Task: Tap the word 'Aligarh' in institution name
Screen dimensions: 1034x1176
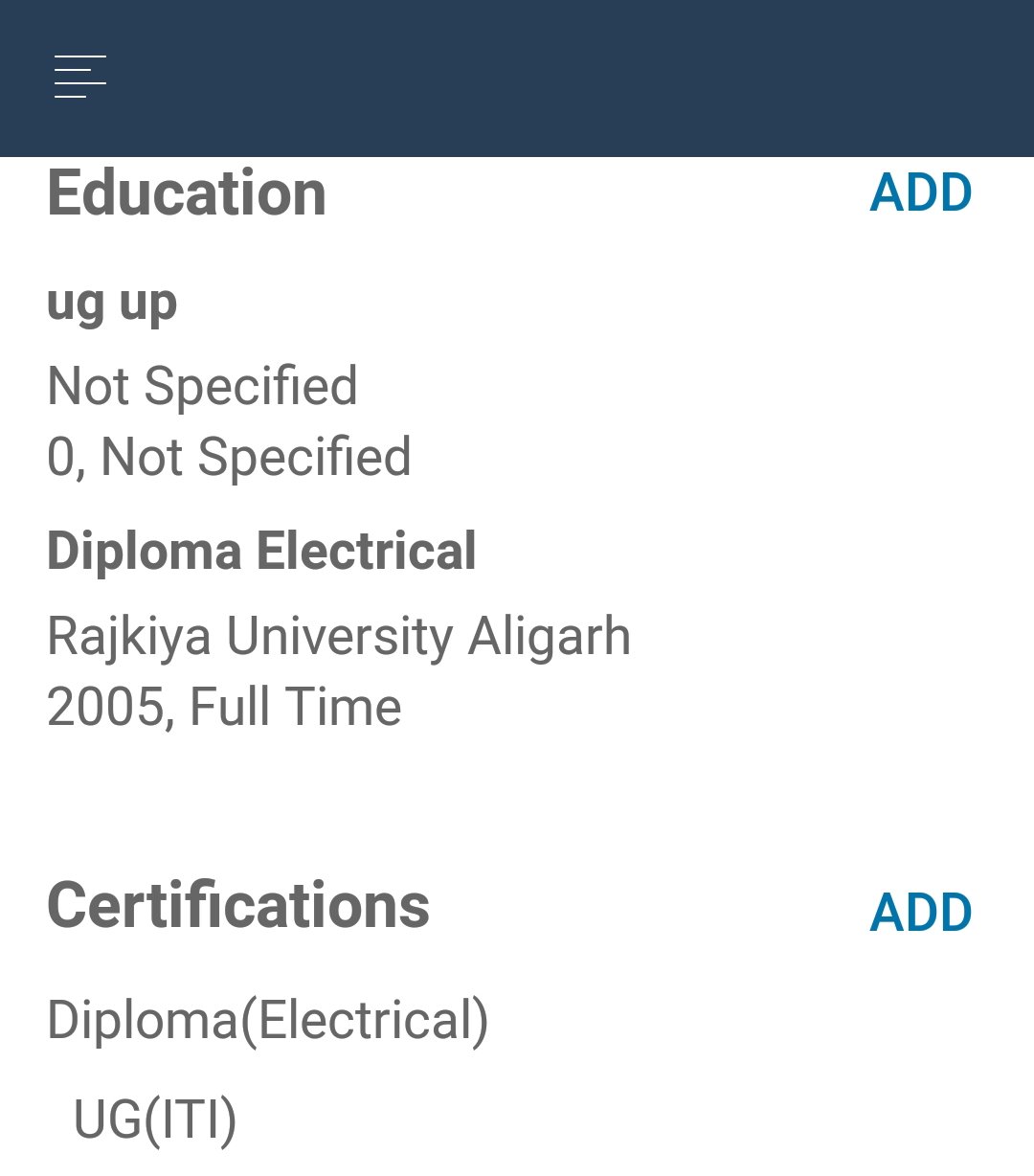Action: click(x=549, y=637)
